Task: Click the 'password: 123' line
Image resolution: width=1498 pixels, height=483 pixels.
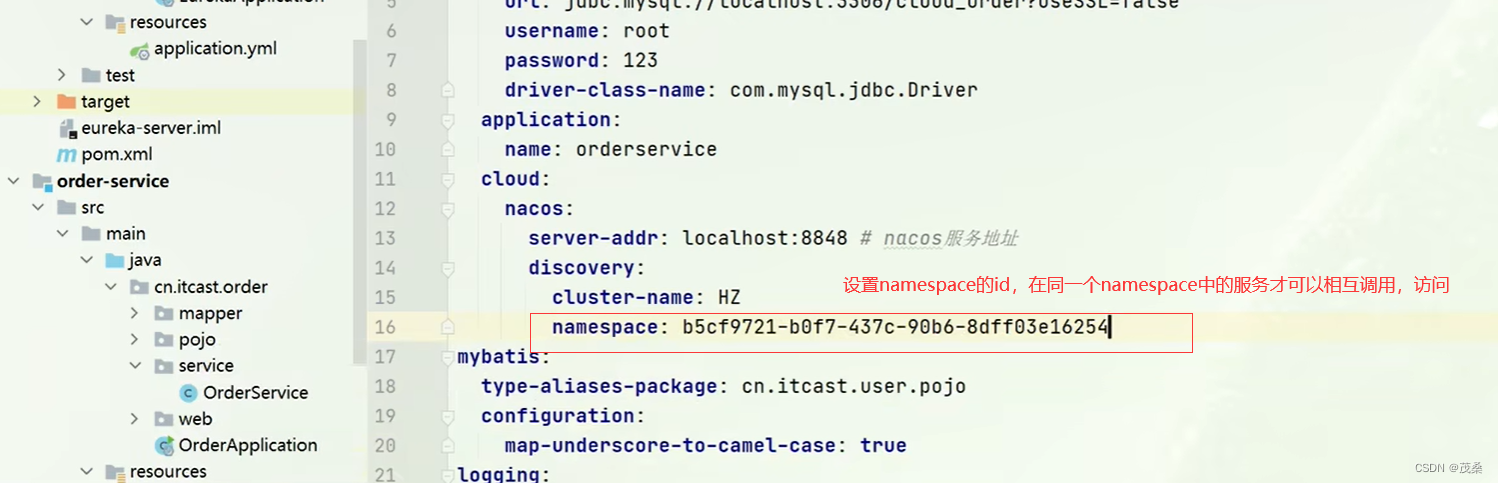Action: click(x=581, y=60)
